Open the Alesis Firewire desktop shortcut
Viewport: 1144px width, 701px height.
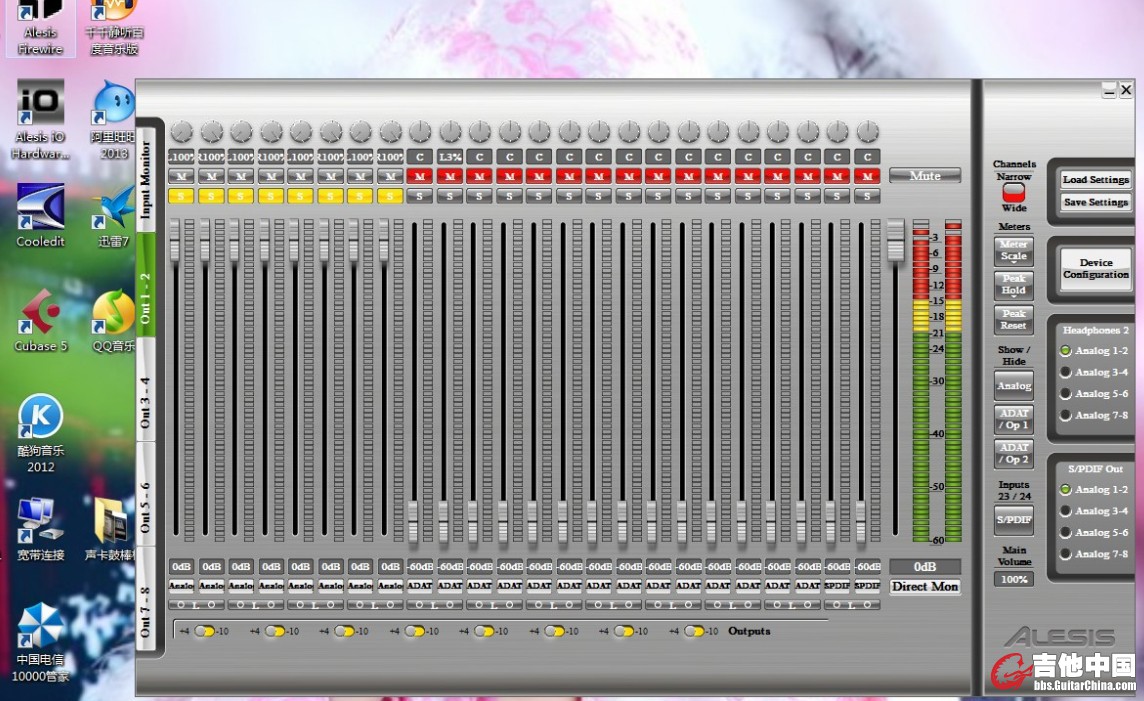point(41,28)
